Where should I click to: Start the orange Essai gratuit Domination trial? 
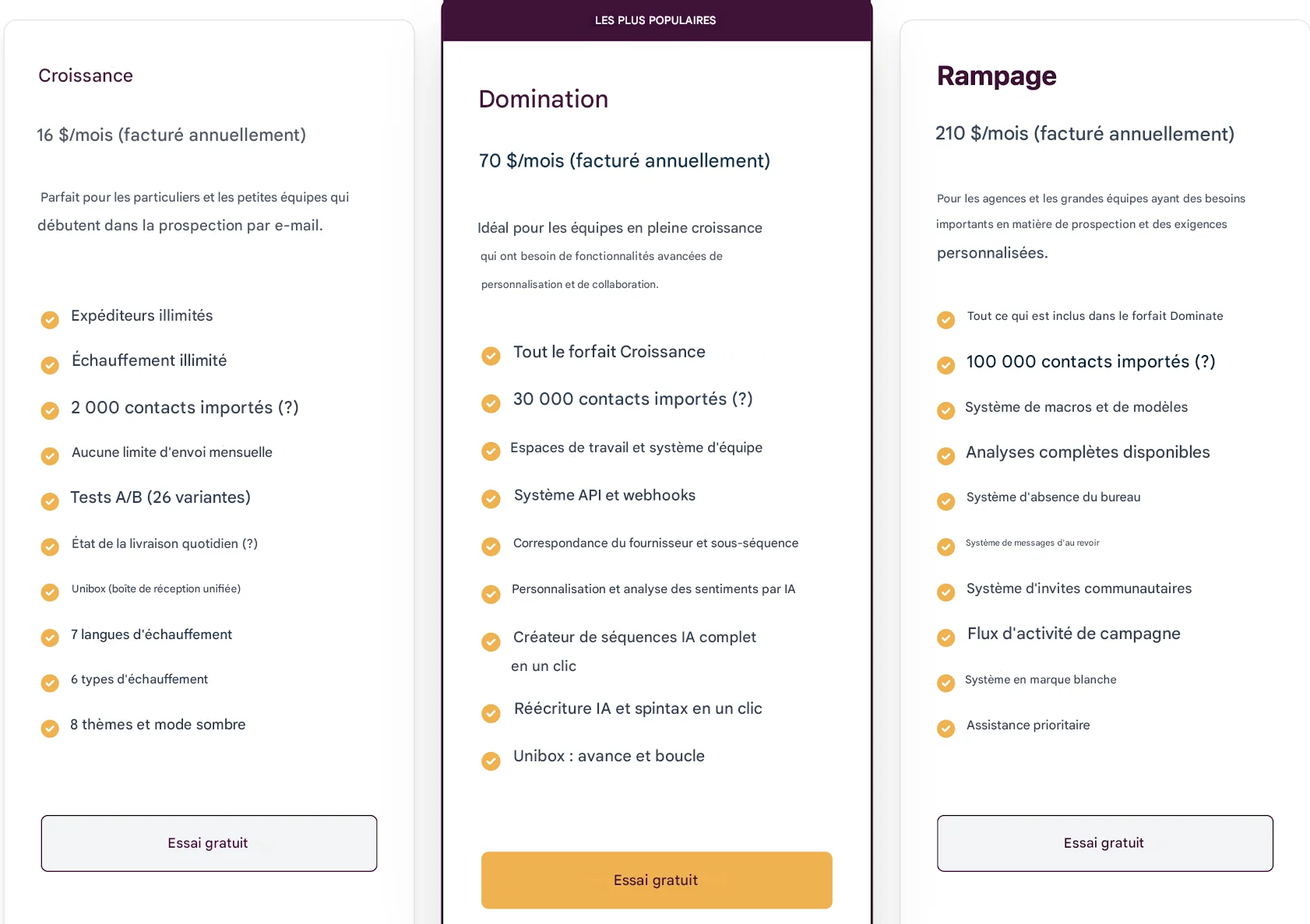[657, 880]
